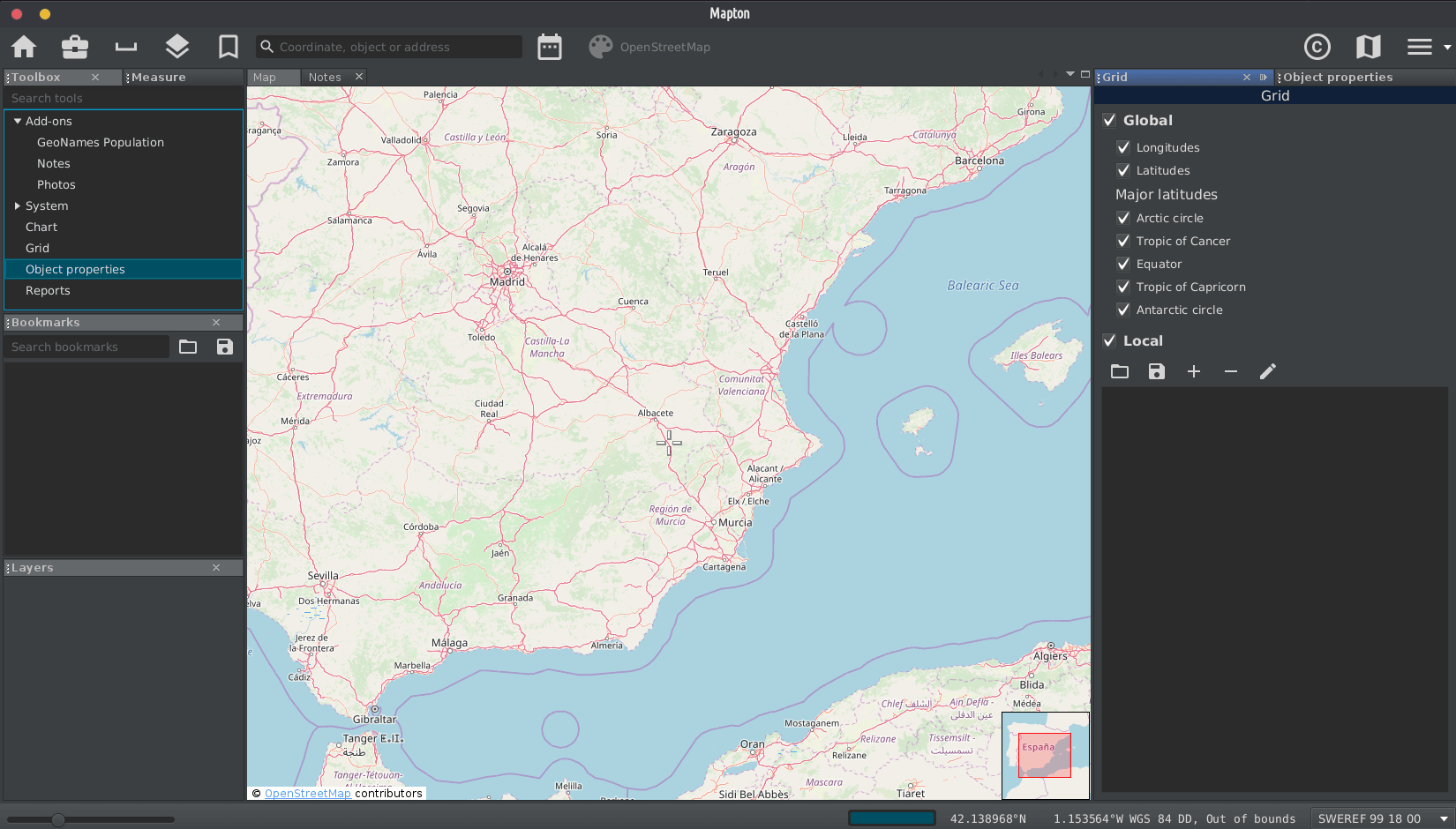This screenshot has height=829, width=1456.
Task: Toggle the Equator checkbox
Action: (x=1123, y=264)
